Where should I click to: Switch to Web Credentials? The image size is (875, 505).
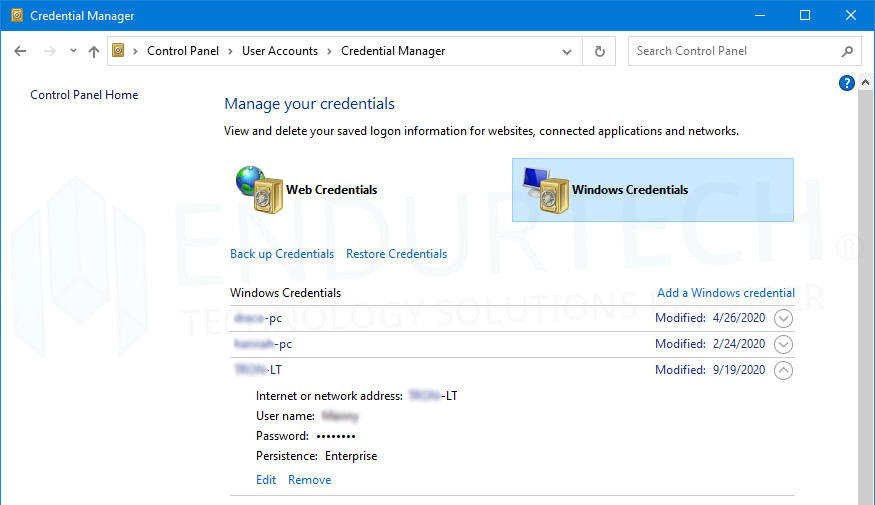pos(331,190)
